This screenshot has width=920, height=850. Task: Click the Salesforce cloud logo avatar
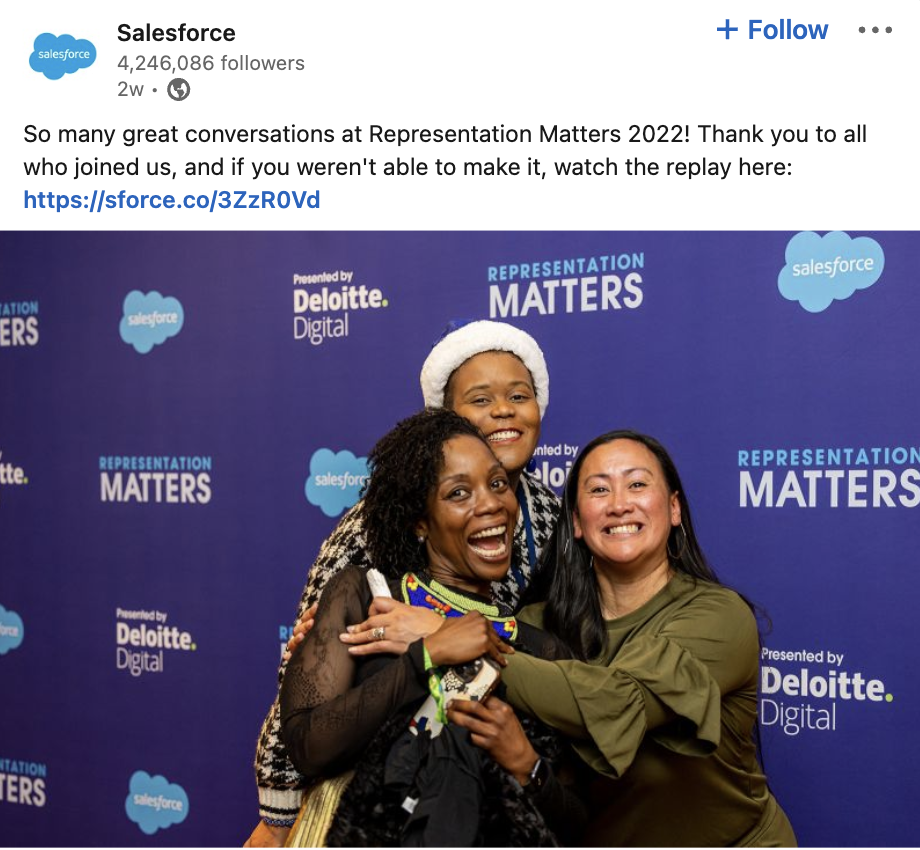click(63, 56)
